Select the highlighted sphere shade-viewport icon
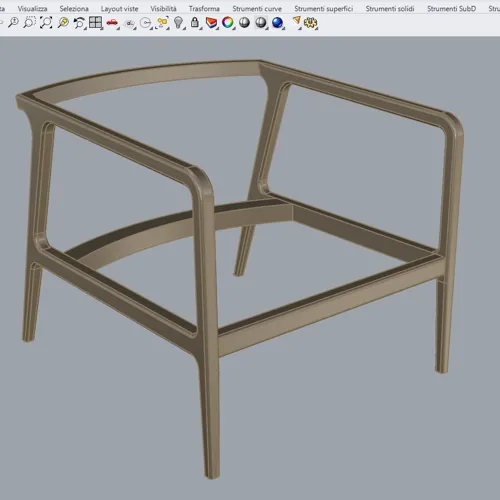 (261, 23)
